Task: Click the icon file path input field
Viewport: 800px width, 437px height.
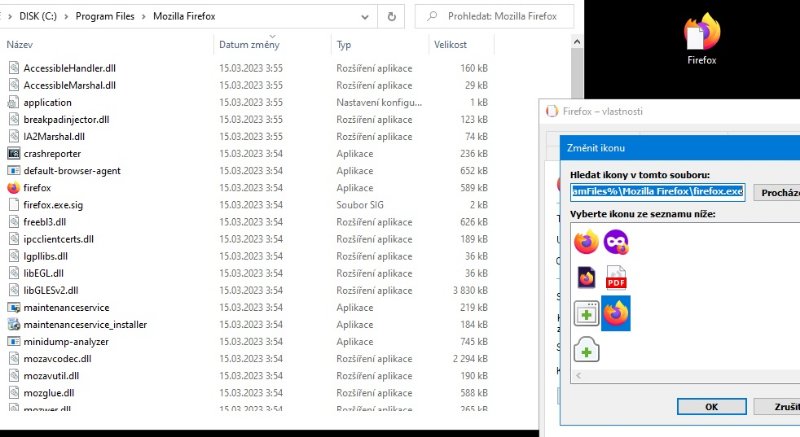Action: [658, 192]
